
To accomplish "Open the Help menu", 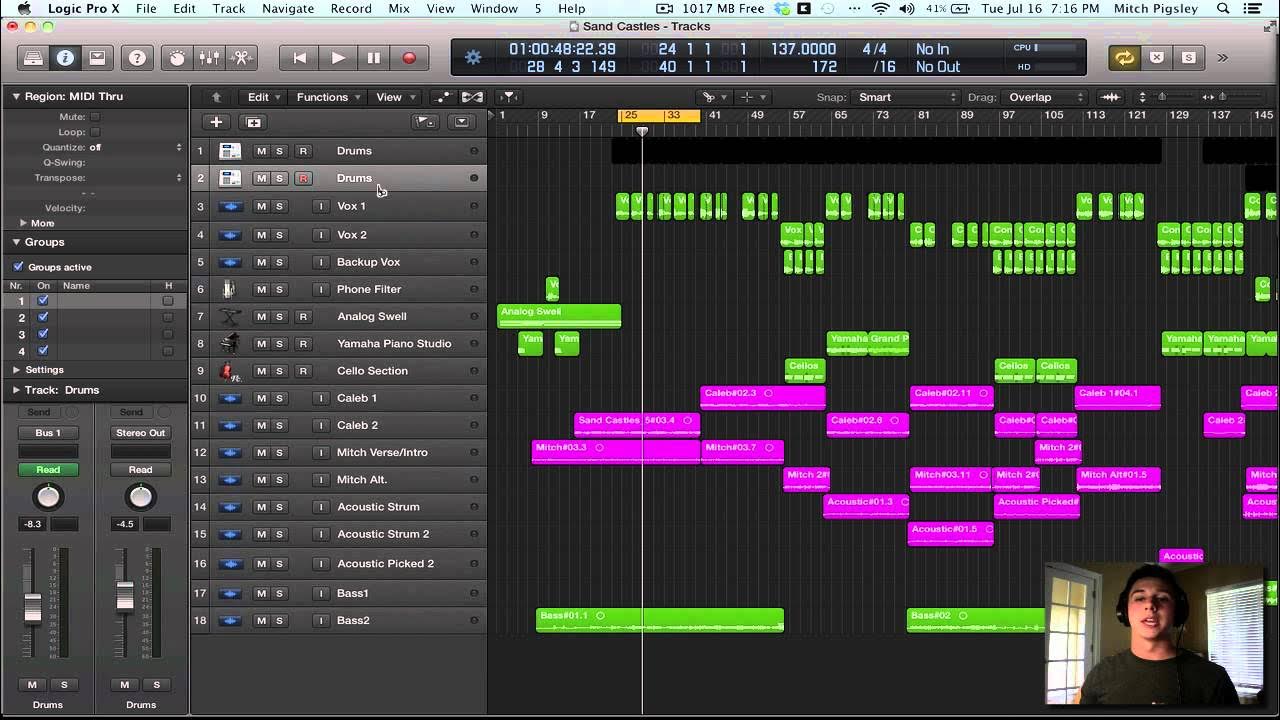I will point(572,8).
